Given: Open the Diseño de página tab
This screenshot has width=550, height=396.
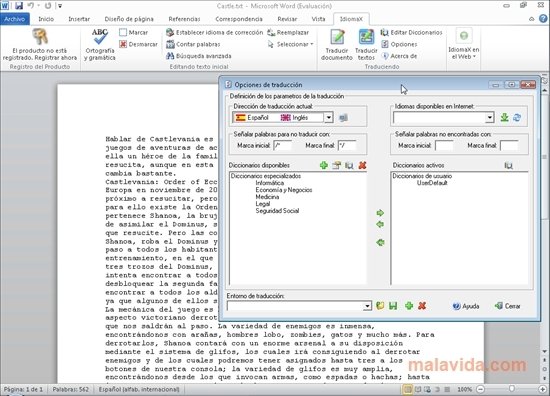Looking at the screenshot, I should 129,19.
